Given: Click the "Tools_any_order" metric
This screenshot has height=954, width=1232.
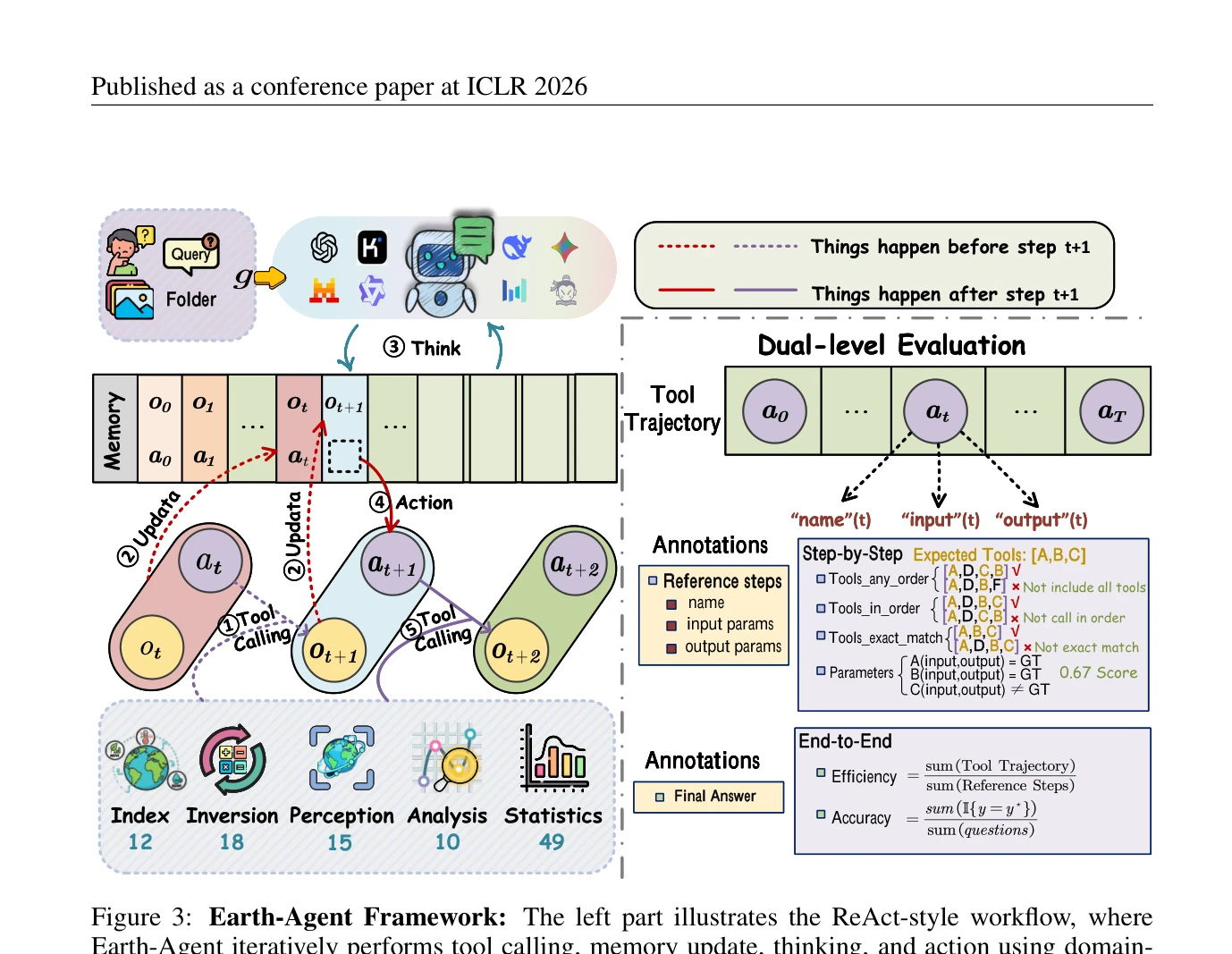Looking at the screenshot, I should pyautogui.click(x=879, y=579).
